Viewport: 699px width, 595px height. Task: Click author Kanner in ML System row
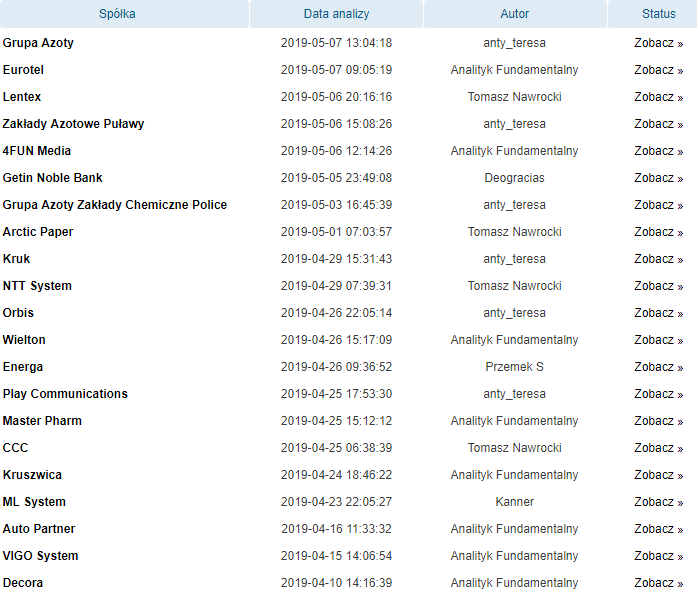[514, 502]
